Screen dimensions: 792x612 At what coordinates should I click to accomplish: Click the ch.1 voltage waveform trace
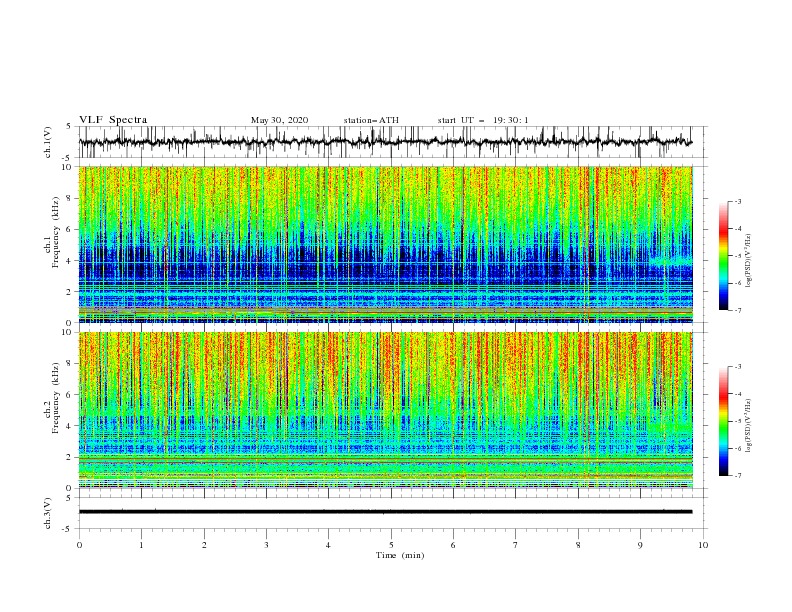coord(385,142)
